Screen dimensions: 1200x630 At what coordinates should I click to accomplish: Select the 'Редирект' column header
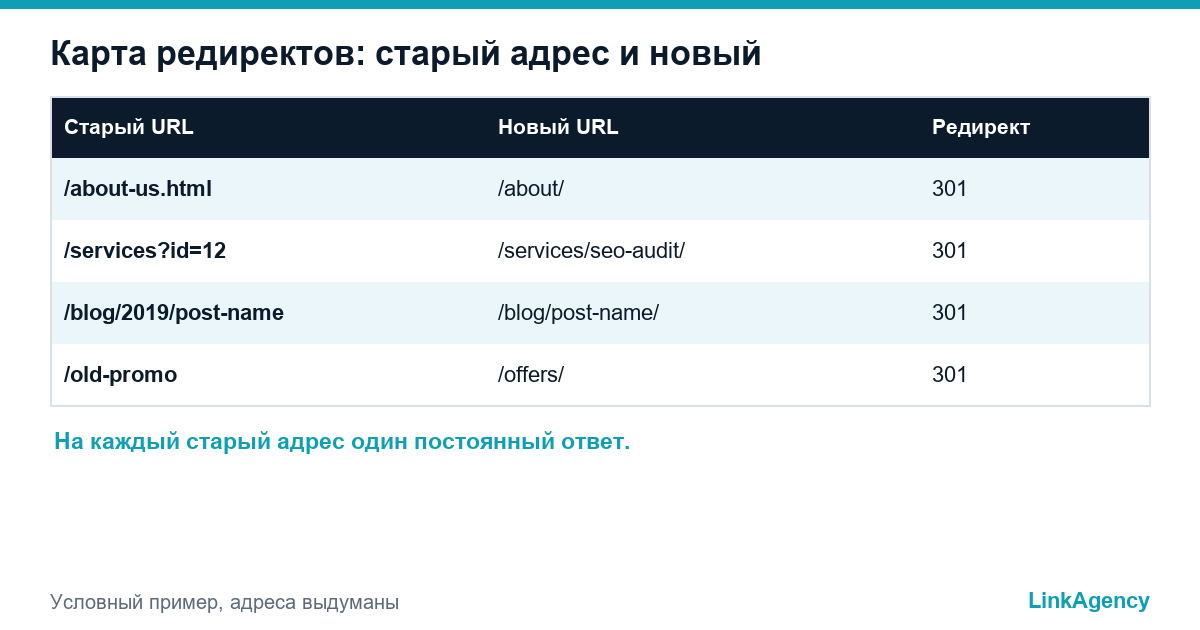[981, 128]
